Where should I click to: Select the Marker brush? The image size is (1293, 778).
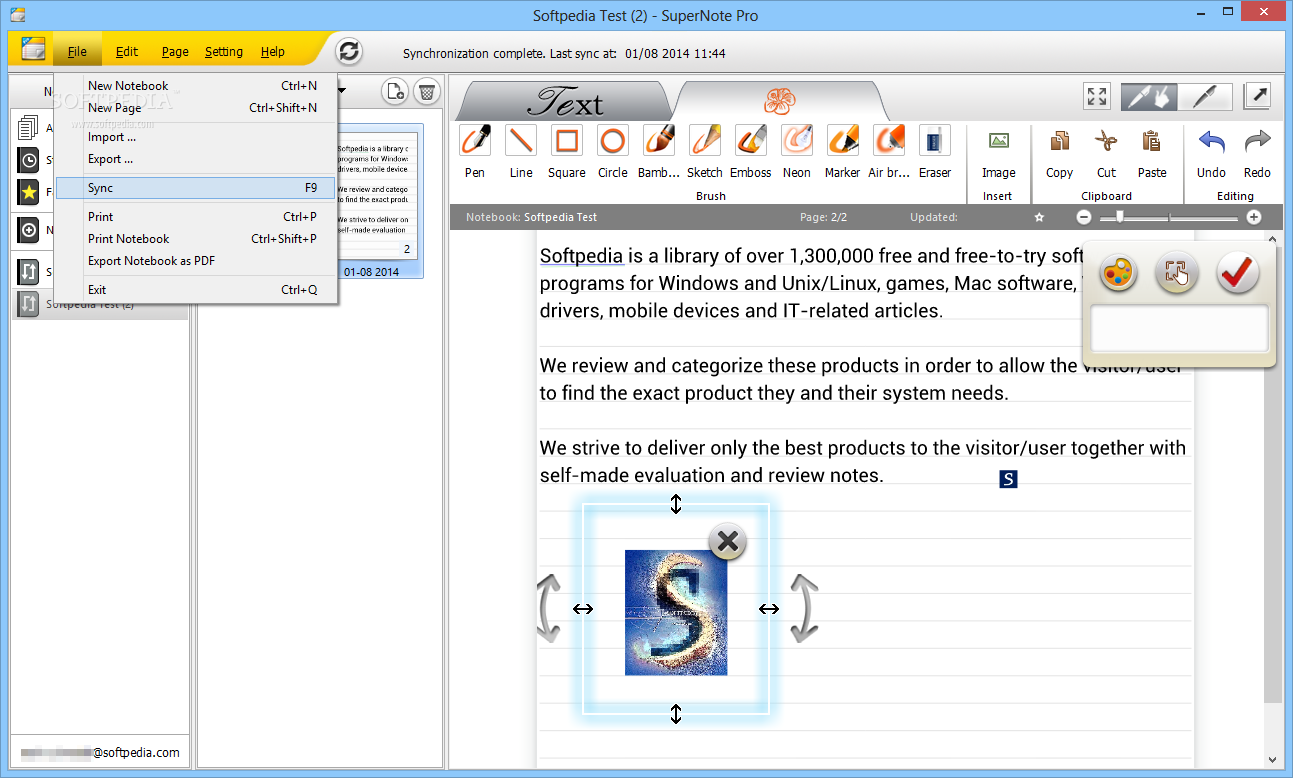(843, 141)
